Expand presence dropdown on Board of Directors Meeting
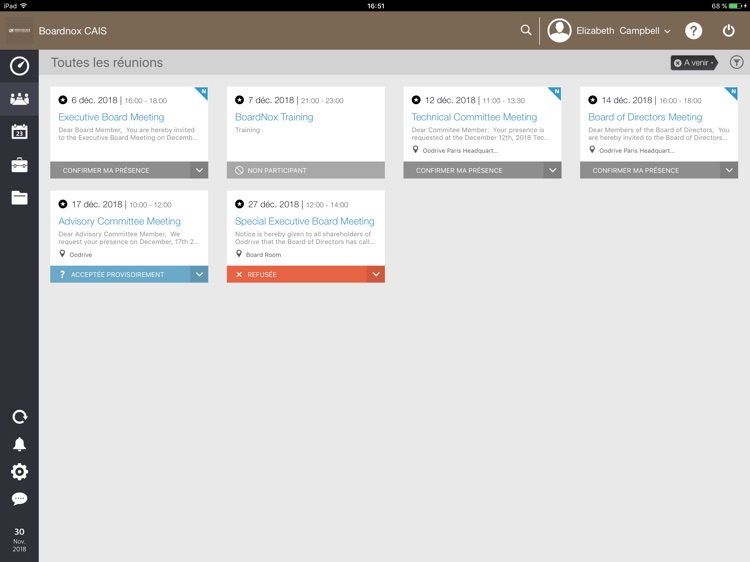This screenshot has width=750, height=562. click(729, 170)
